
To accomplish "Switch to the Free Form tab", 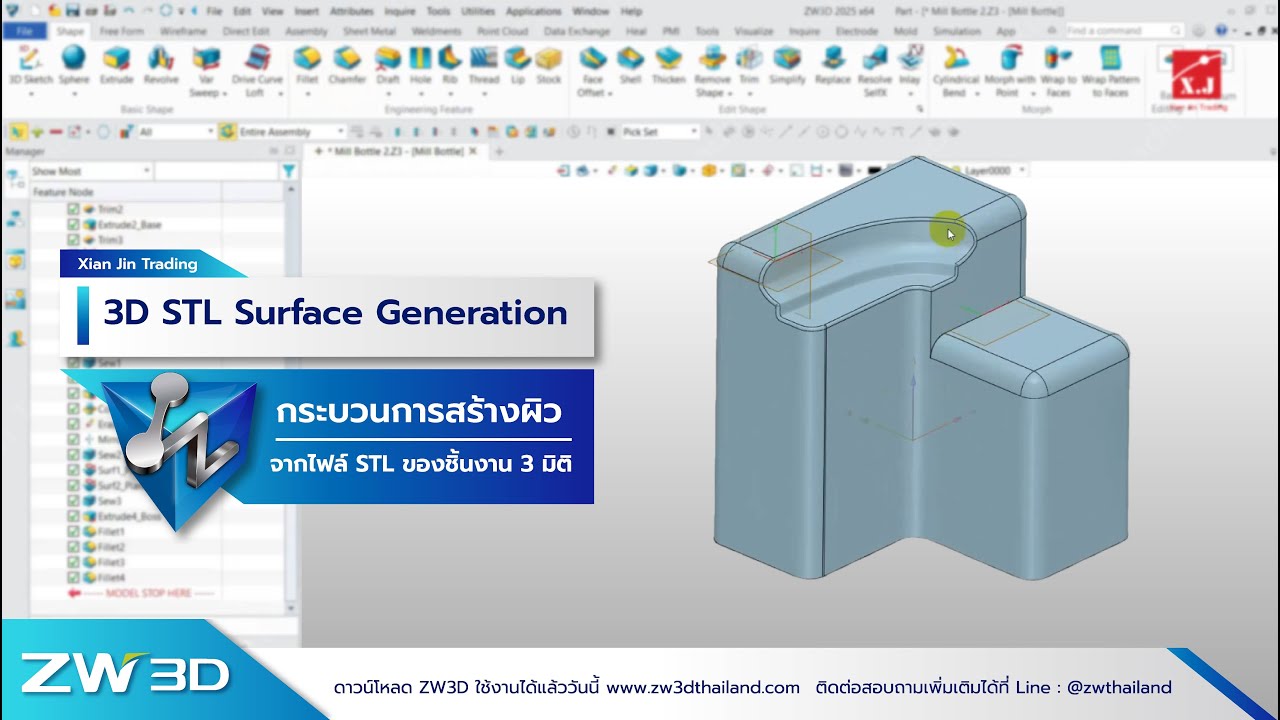I will click(122, 31).
